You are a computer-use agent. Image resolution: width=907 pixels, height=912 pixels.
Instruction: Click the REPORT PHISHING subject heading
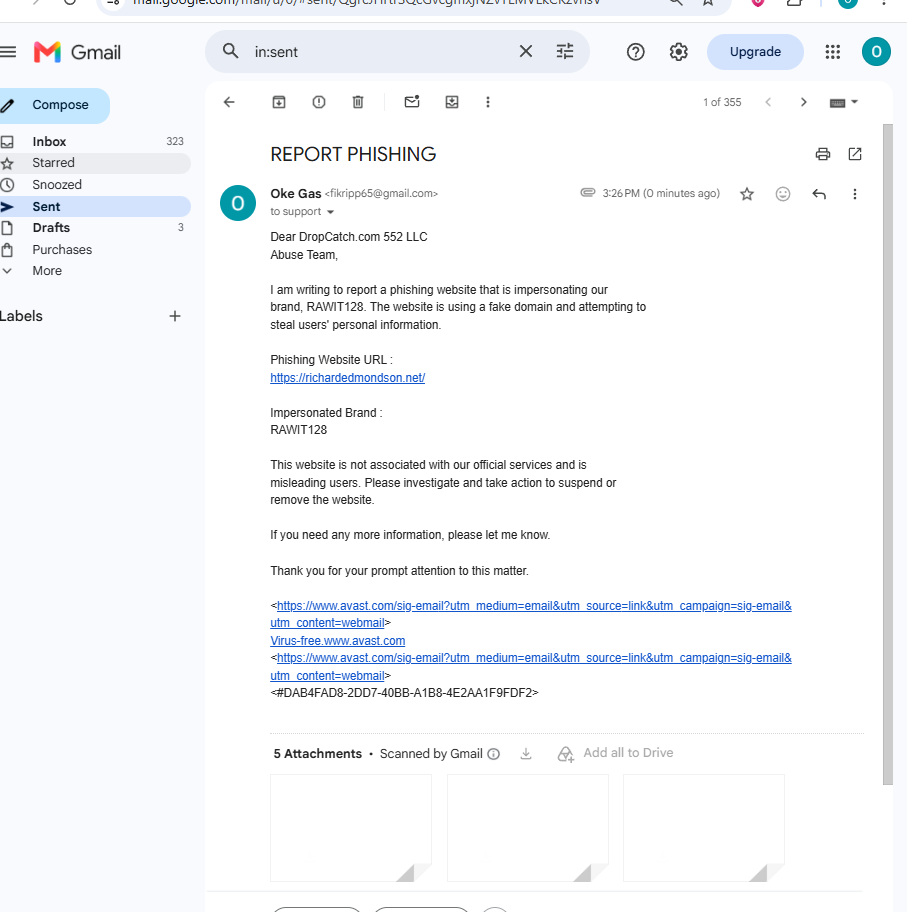click(353, 154)
